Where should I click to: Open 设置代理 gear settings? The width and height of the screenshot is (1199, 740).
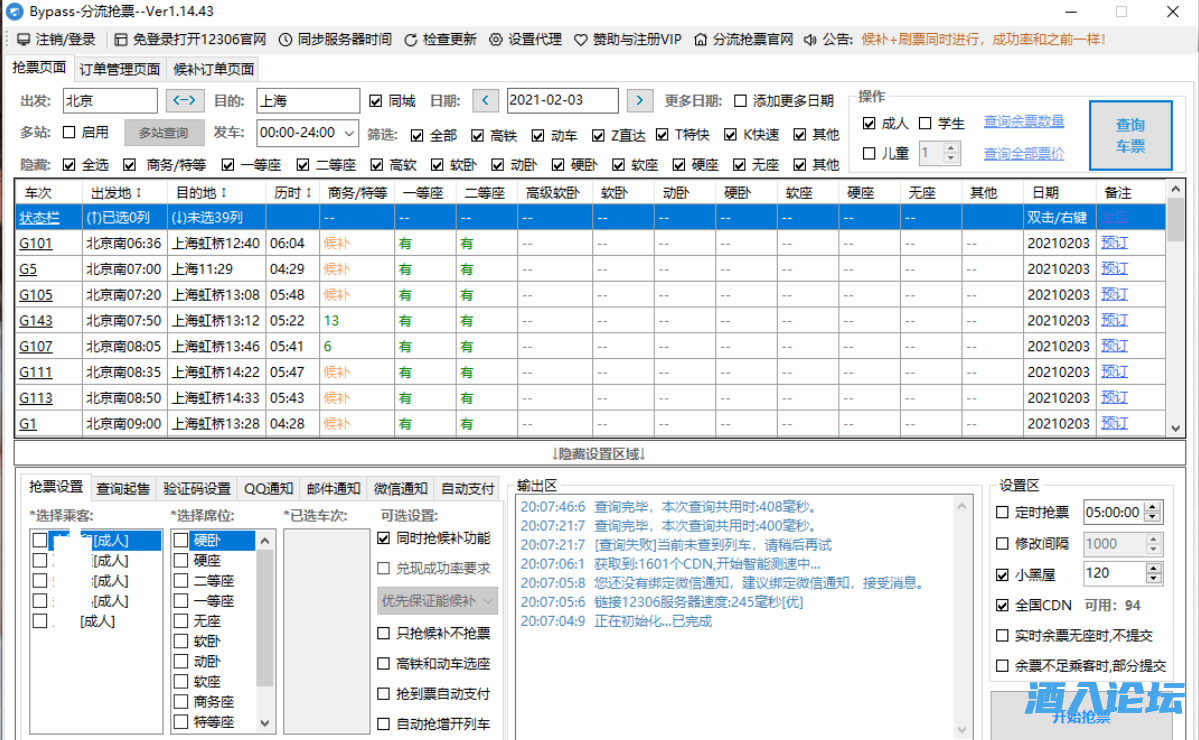[x=496, y=40]
